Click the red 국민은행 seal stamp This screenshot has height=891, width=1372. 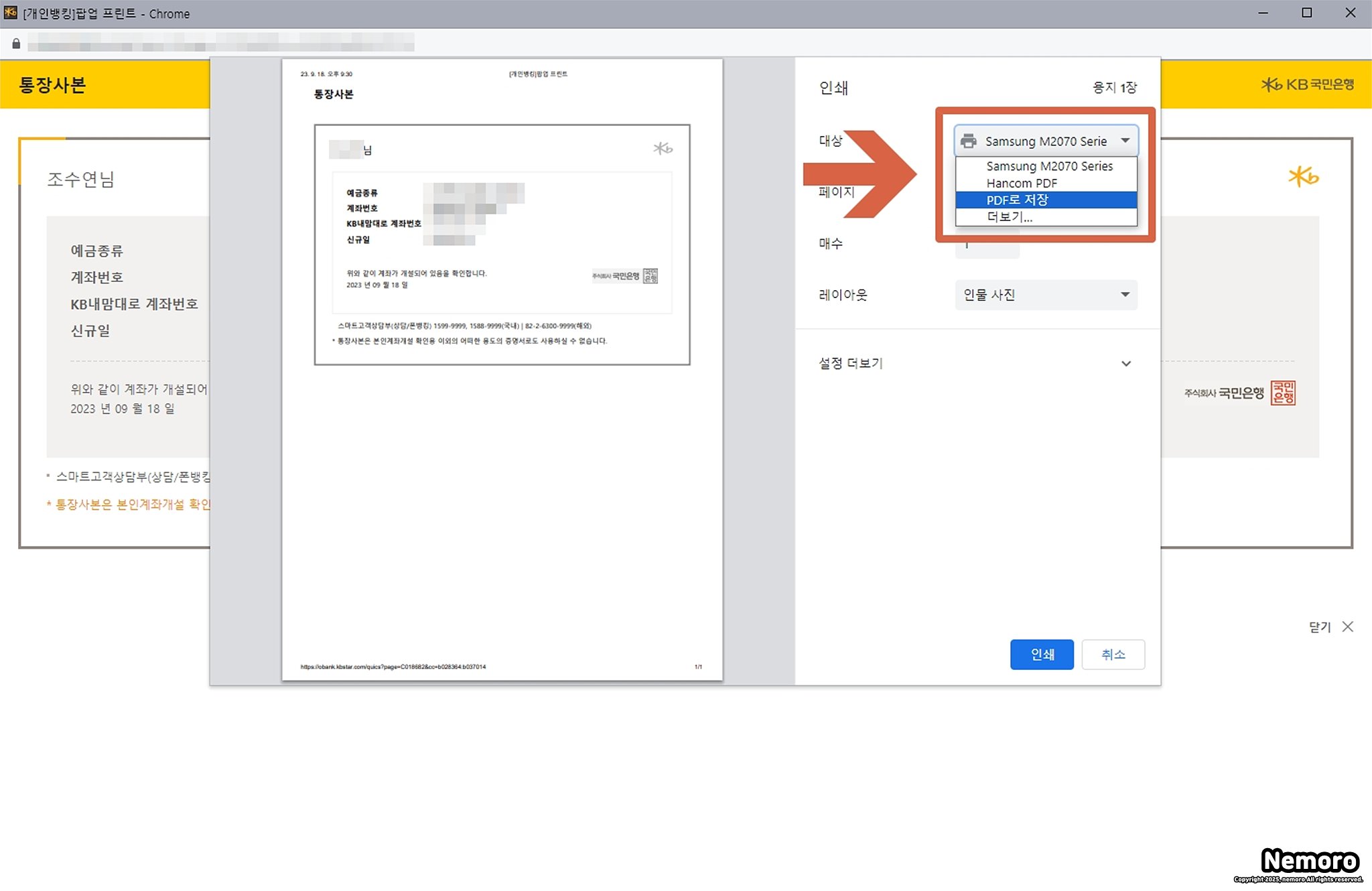(x=1283, y=393)
